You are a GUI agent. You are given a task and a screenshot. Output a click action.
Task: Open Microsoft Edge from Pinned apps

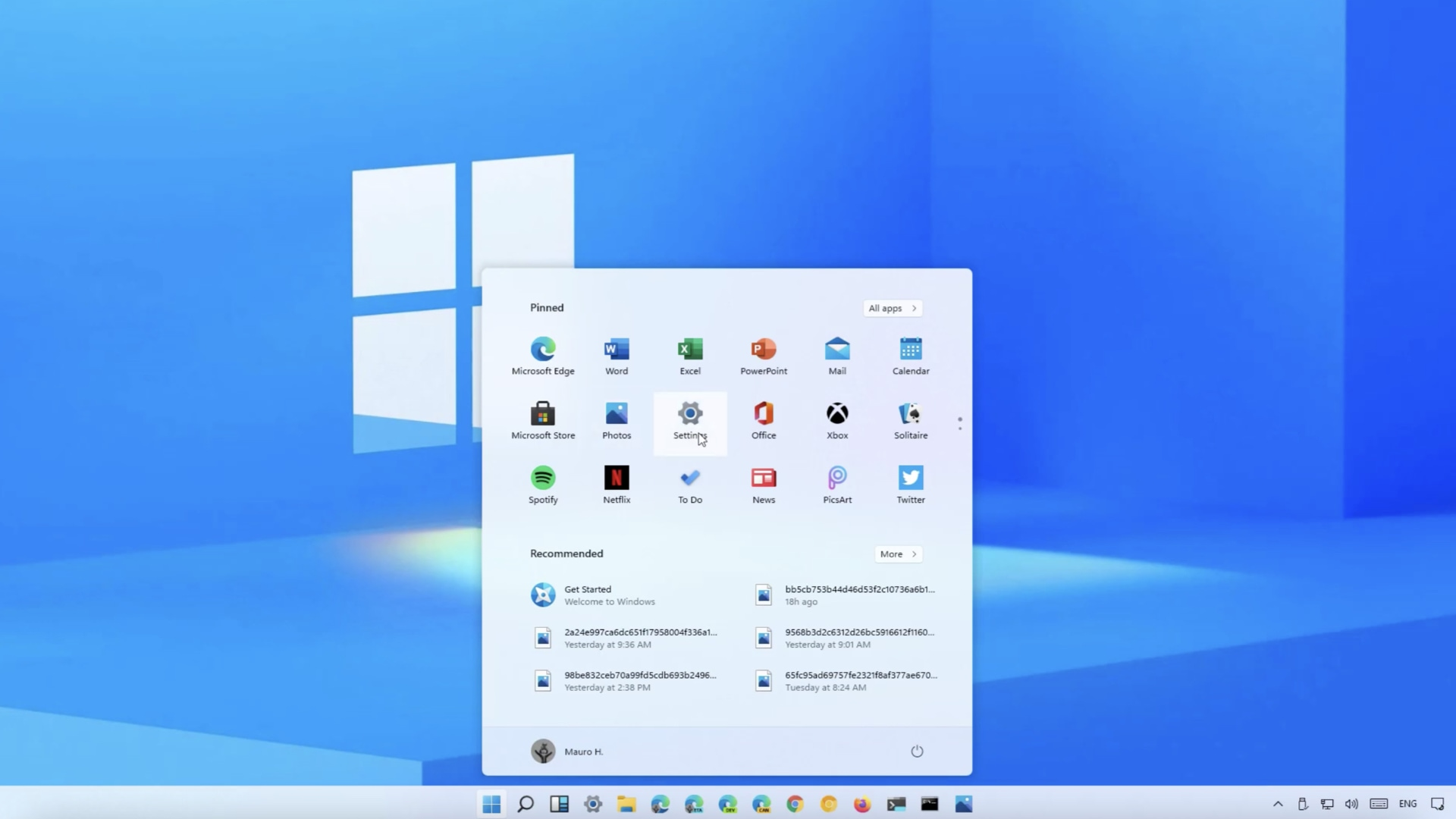543,356
